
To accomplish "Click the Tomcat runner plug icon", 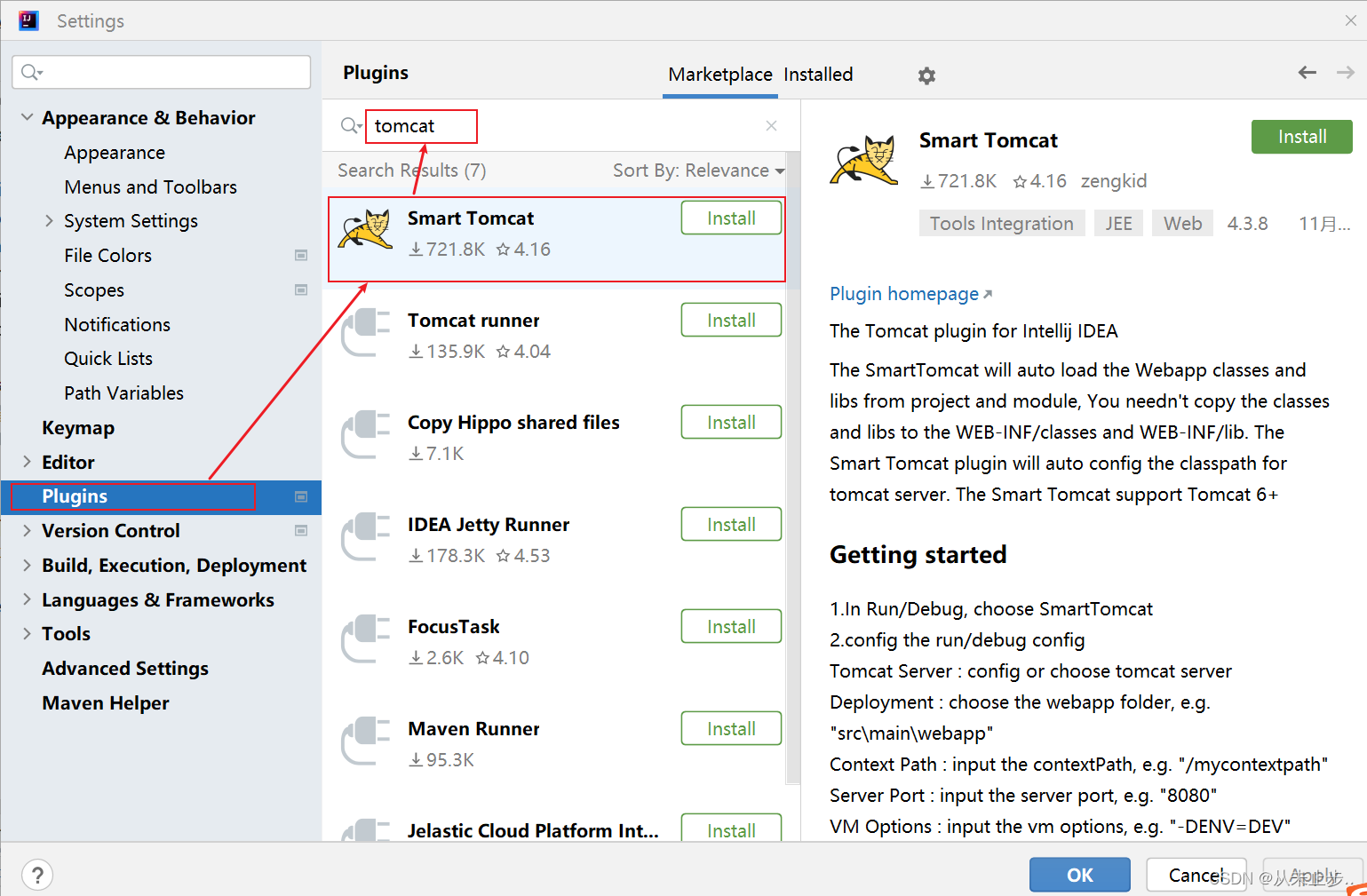I will pos(365,332).
